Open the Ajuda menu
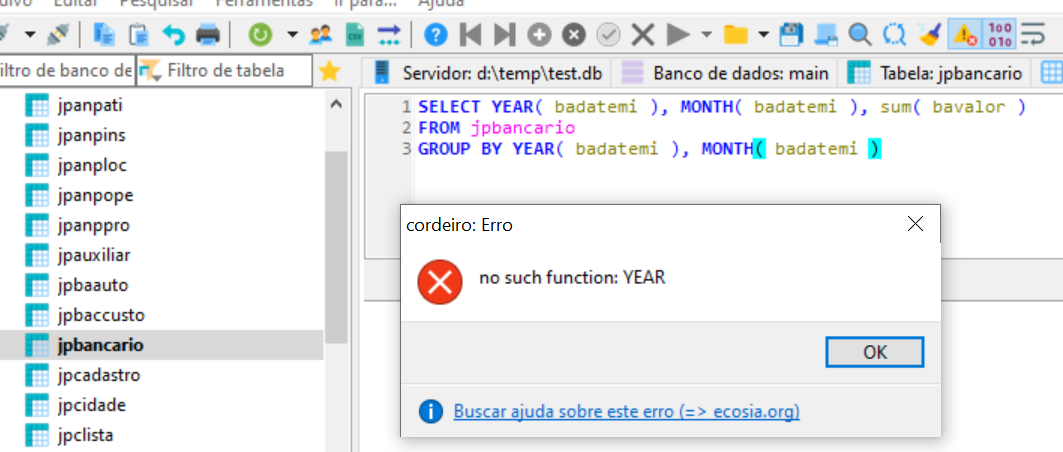The image size is (1063, 452). coord(441,3)
